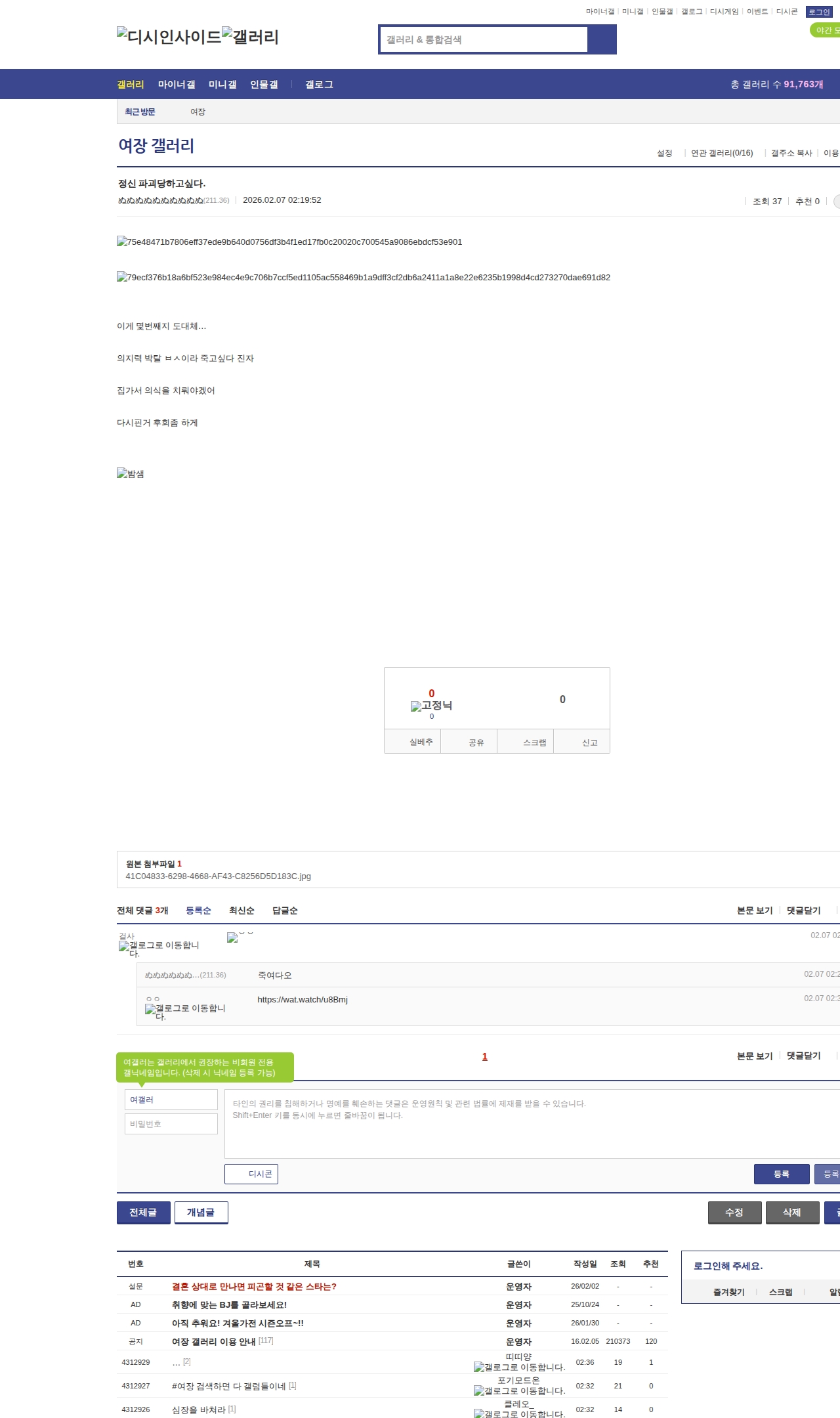
Task: Click the 고정닉 icon in the vote box
Action: click(431, 706)
